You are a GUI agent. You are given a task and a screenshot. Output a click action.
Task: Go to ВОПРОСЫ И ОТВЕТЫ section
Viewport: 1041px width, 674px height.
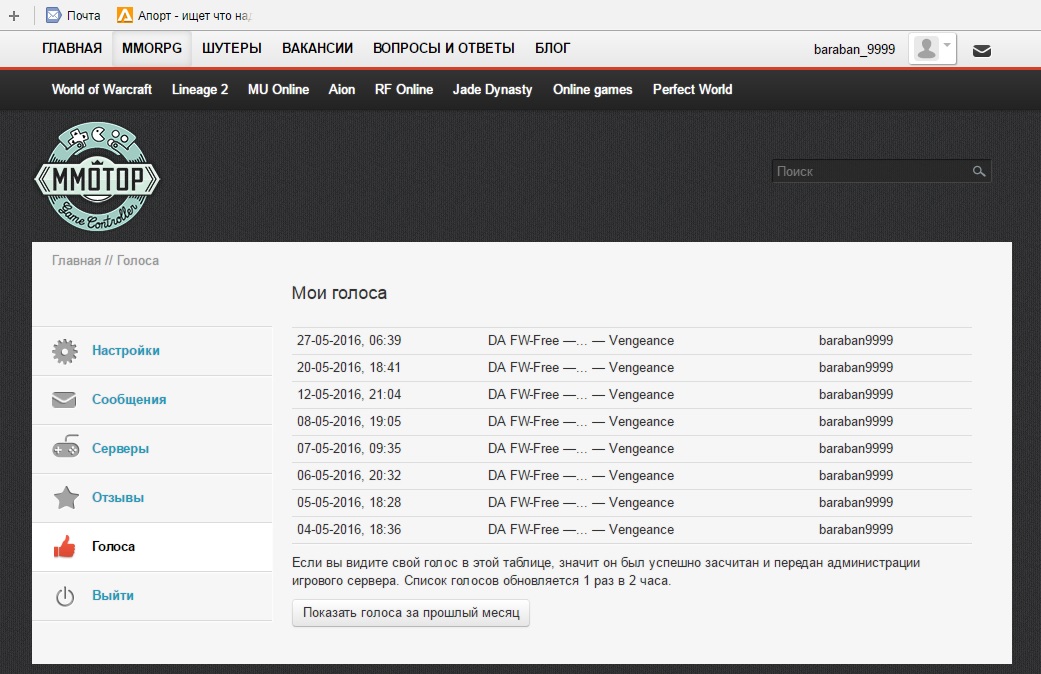(x=443, y=48)
